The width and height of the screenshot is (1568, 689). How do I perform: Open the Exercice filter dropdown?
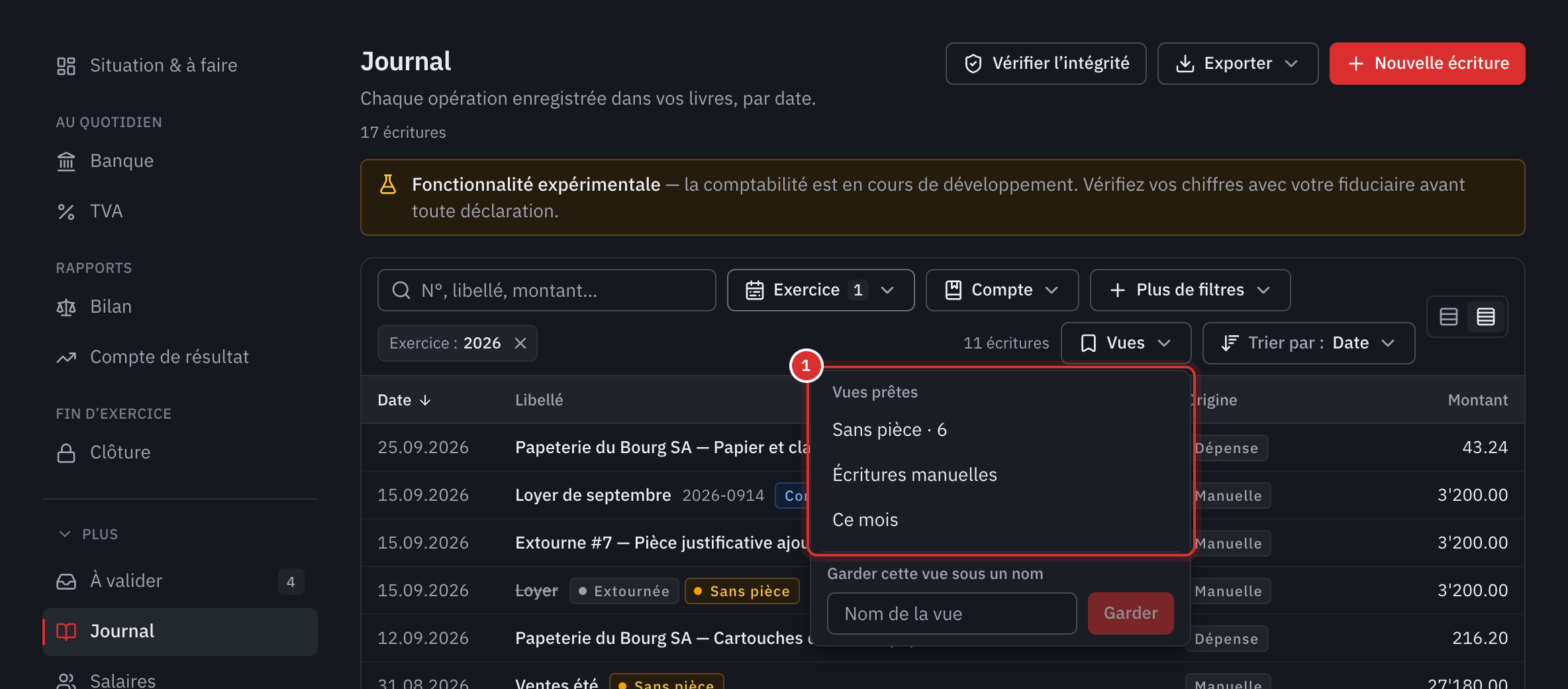pos(820,290)
